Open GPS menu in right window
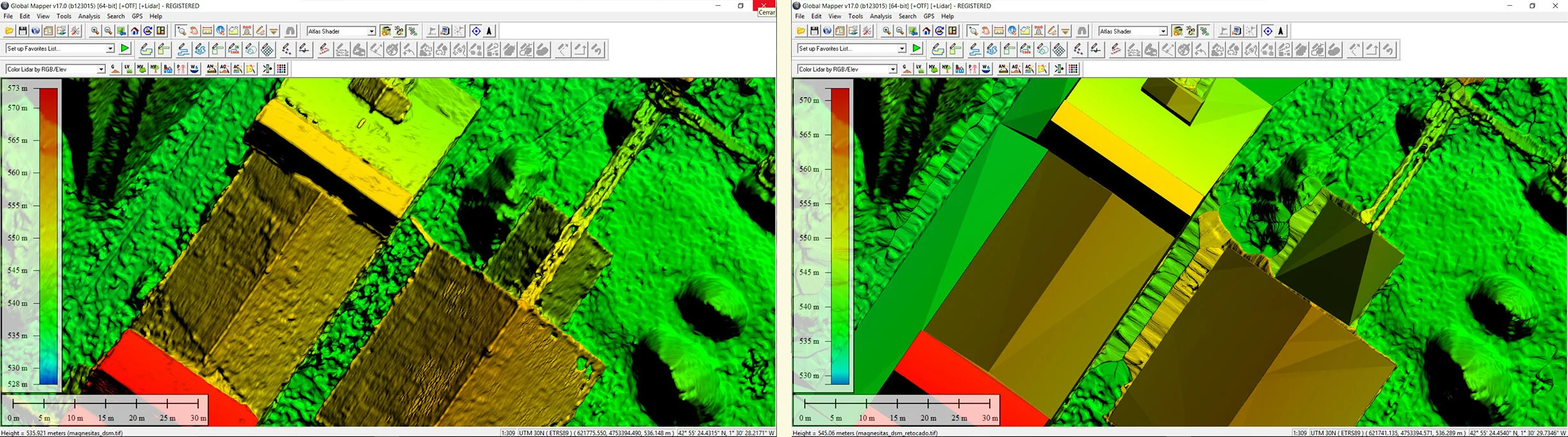The image size is (1568, 437). [929, 16]
